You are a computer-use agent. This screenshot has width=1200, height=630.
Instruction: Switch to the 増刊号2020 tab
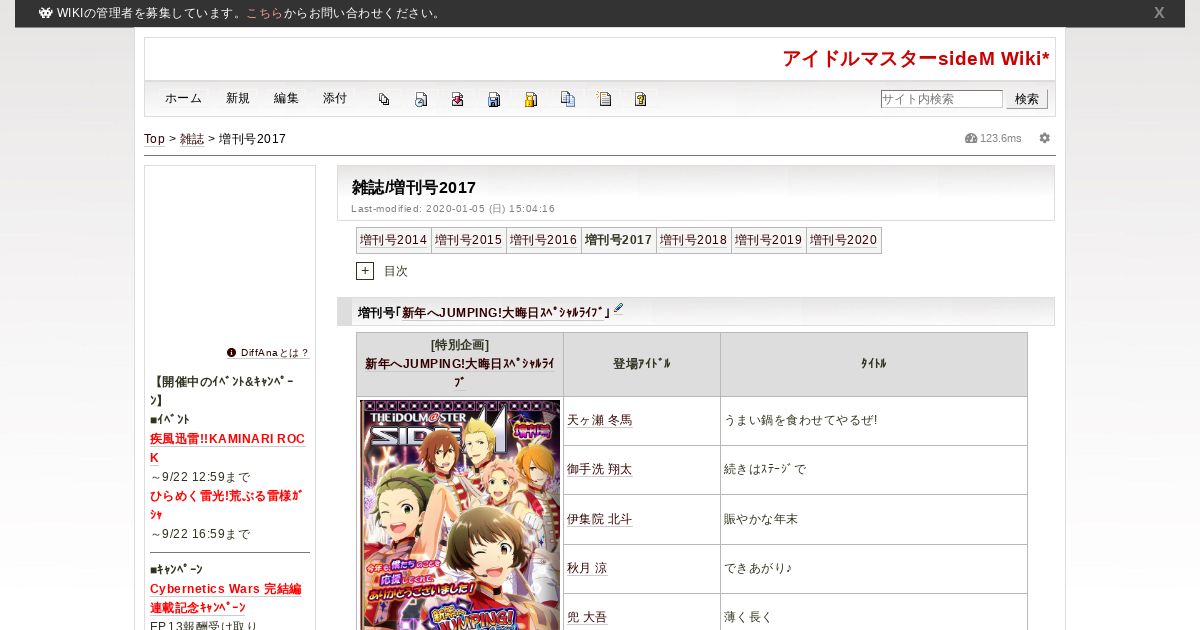[x=844, y=240]
